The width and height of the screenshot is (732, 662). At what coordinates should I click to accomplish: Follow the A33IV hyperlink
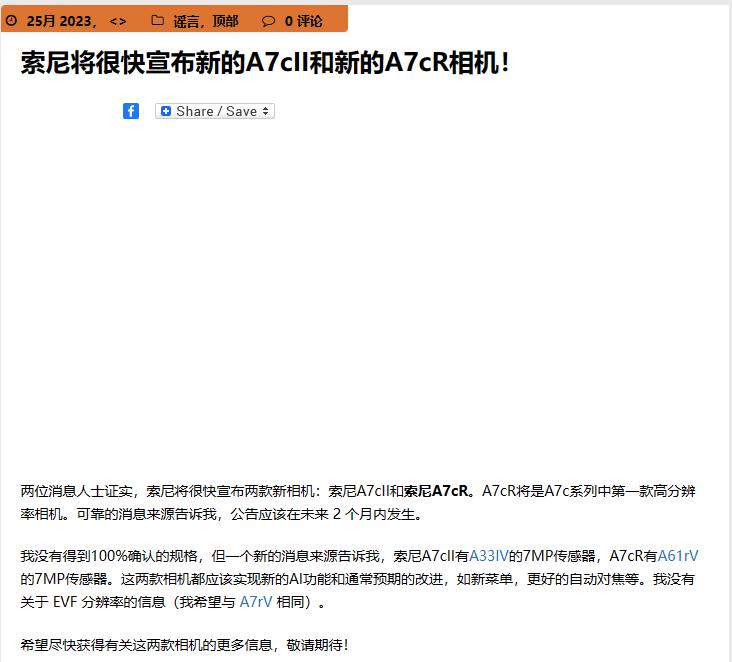(x=489, y=556)
